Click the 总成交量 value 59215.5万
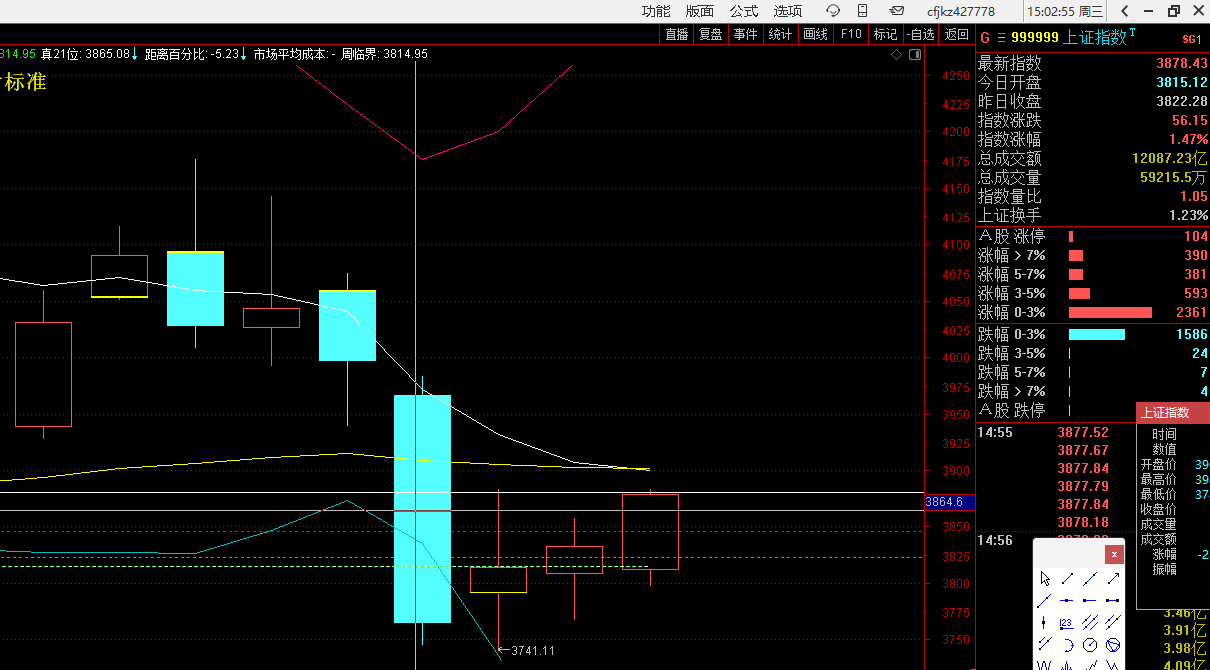Screen dimensions: 1210x670 tap(1173, 177)
